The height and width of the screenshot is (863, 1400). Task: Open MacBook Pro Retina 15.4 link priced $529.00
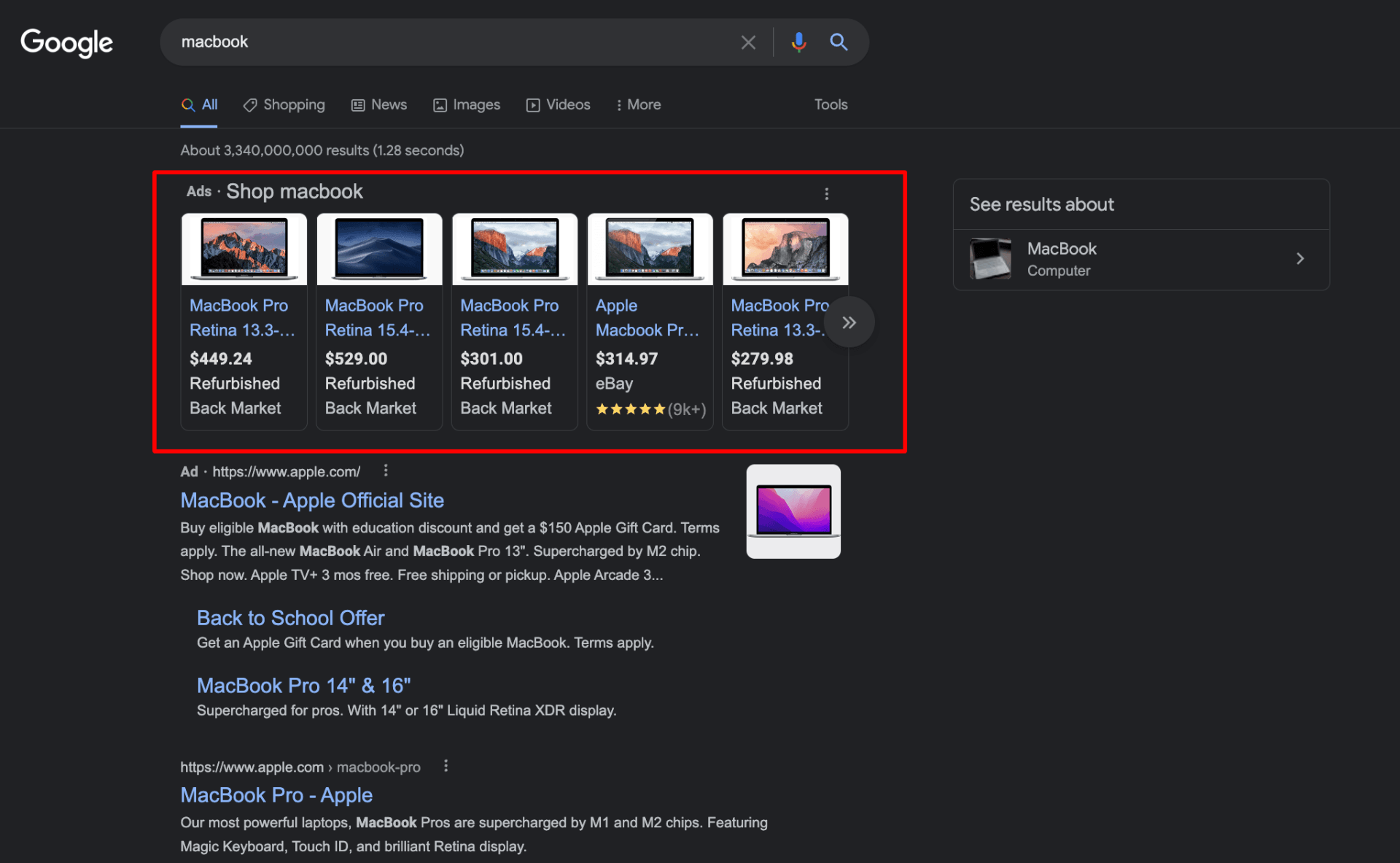378,318
